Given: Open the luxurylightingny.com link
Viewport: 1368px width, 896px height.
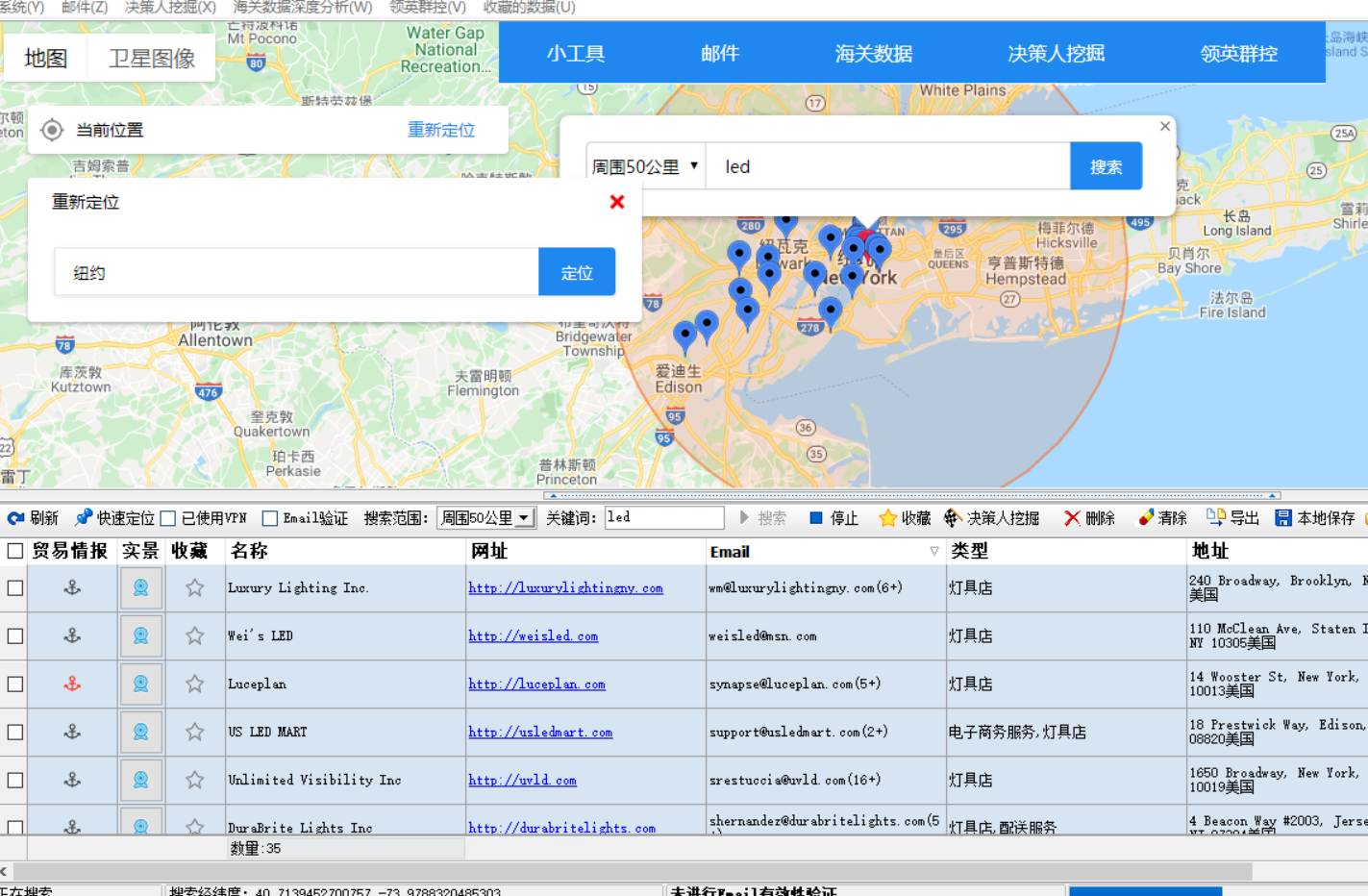Looking at the screenshot, I should click(565, 587).
